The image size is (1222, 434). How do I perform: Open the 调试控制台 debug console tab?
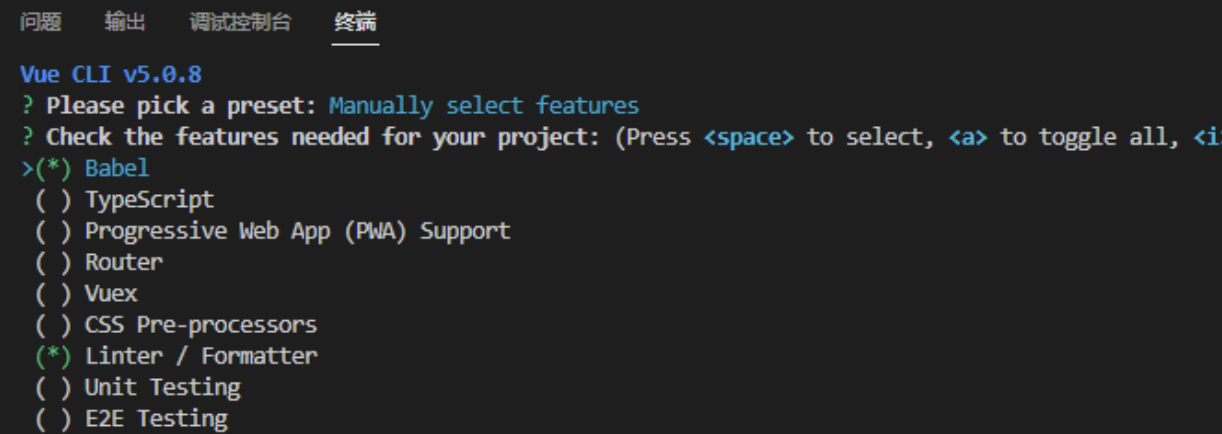(240, 22)
